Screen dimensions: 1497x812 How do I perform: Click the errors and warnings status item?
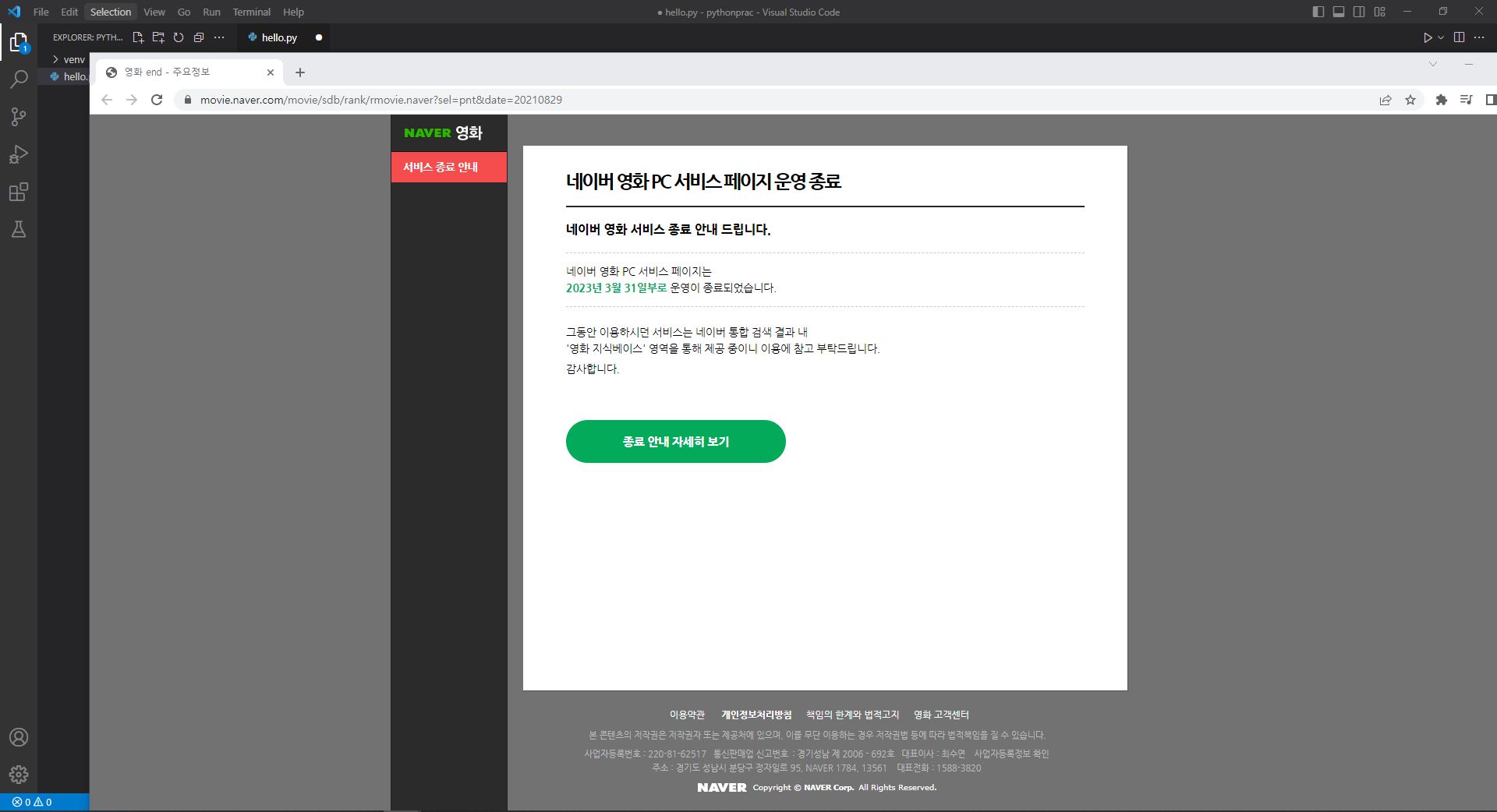point(32,802)
